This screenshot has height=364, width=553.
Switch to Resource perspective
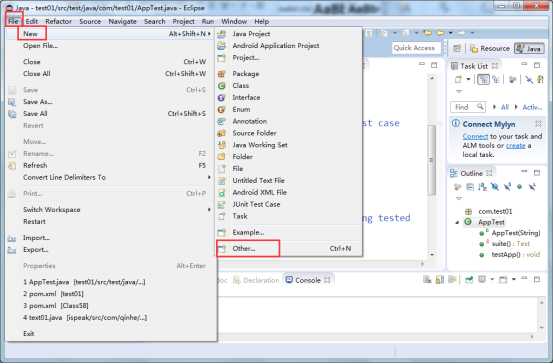coord(491,49)
